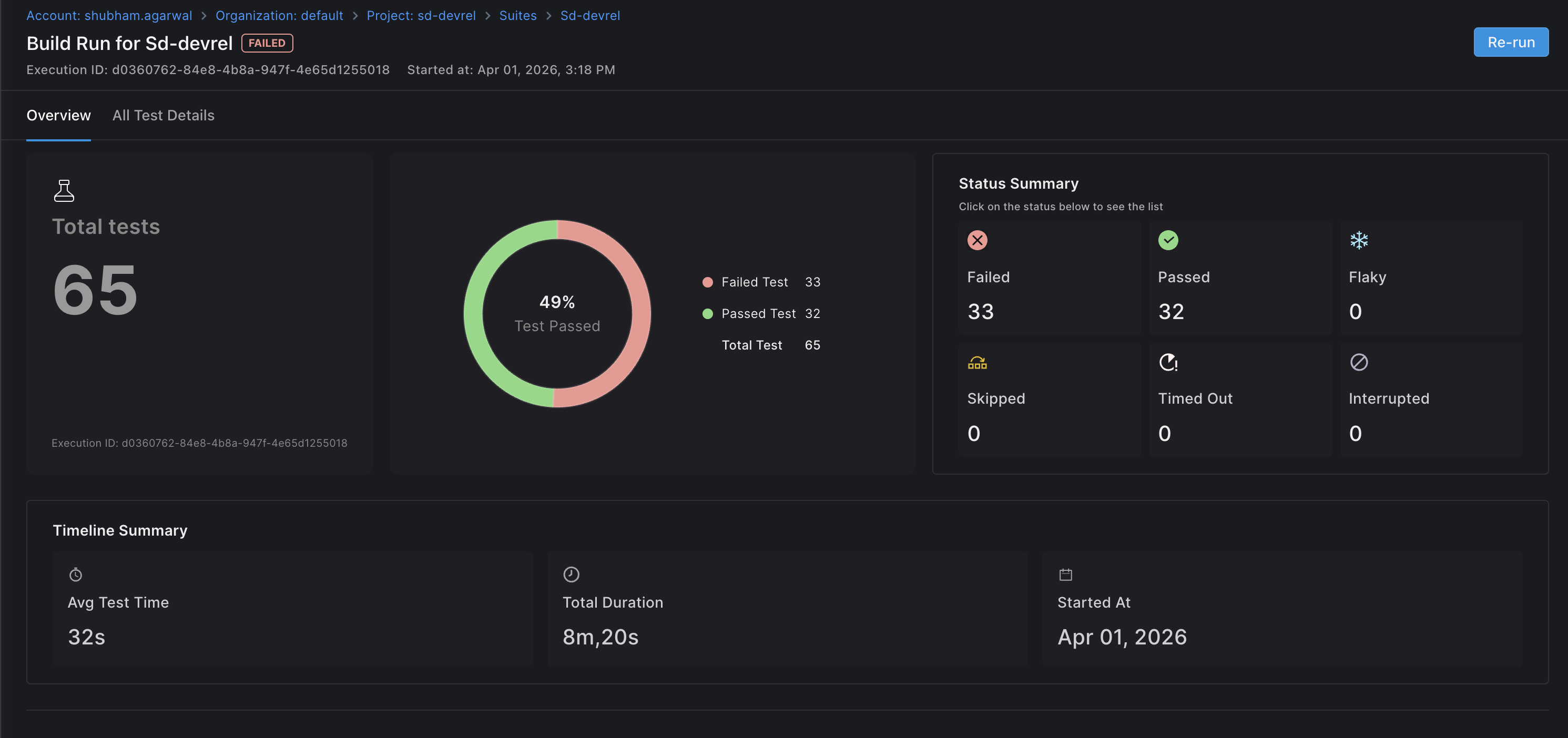Image resolution: width=1568 pixels, height=738 pixels.
Task: Click the Timed Out clock icon
Action: [1168, 362]
